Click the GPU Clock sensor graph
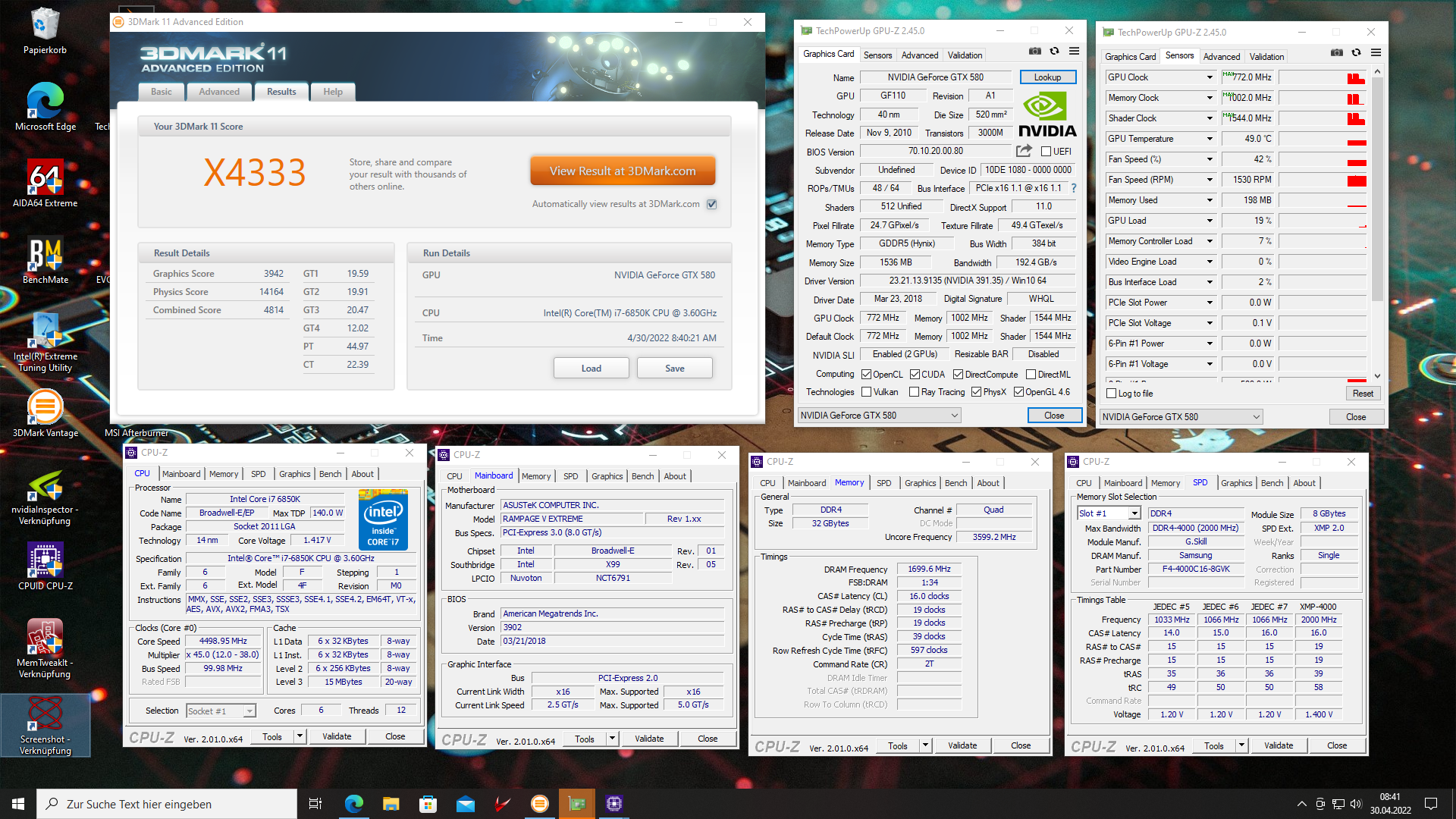 [x=1323, y=77]
